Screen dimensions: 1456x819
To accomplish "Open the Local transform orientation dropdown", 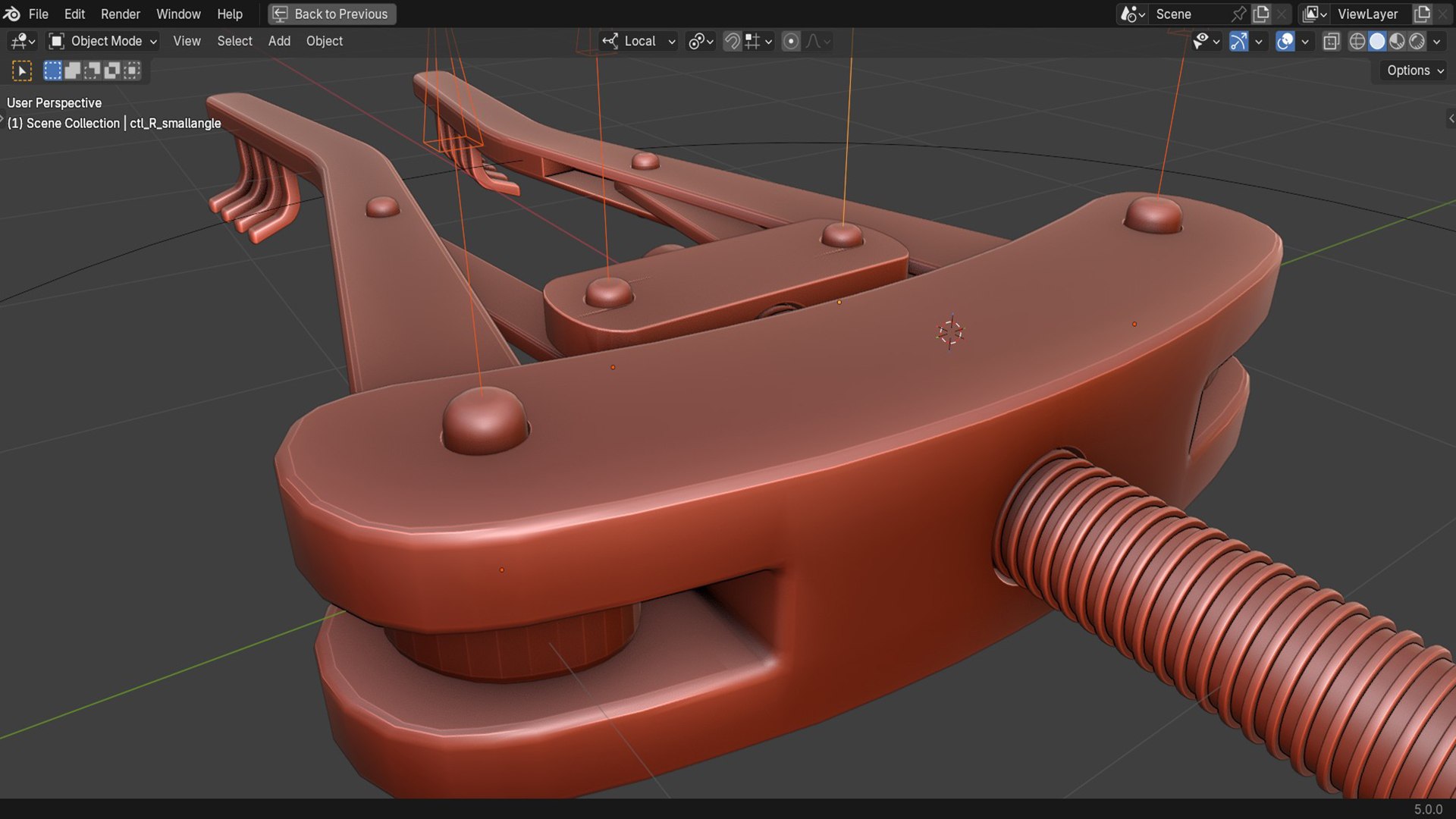I will 639,41.
